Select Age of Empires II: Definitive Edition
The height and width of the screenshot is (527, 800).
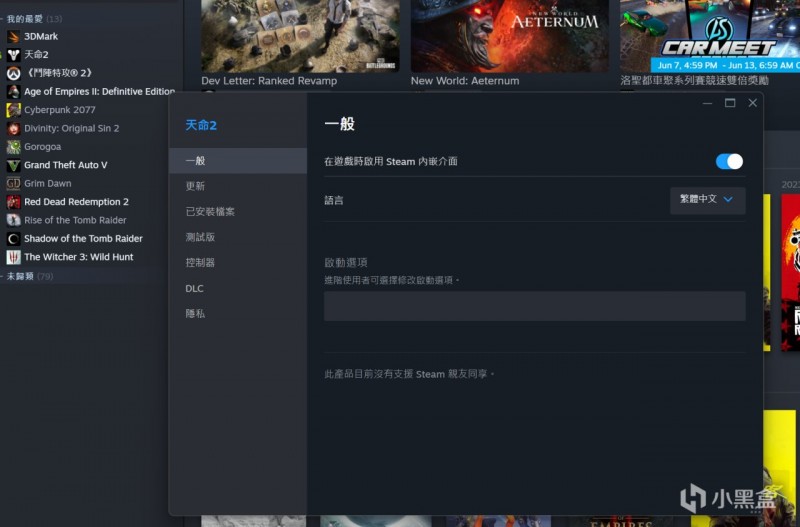click(99, 91)
